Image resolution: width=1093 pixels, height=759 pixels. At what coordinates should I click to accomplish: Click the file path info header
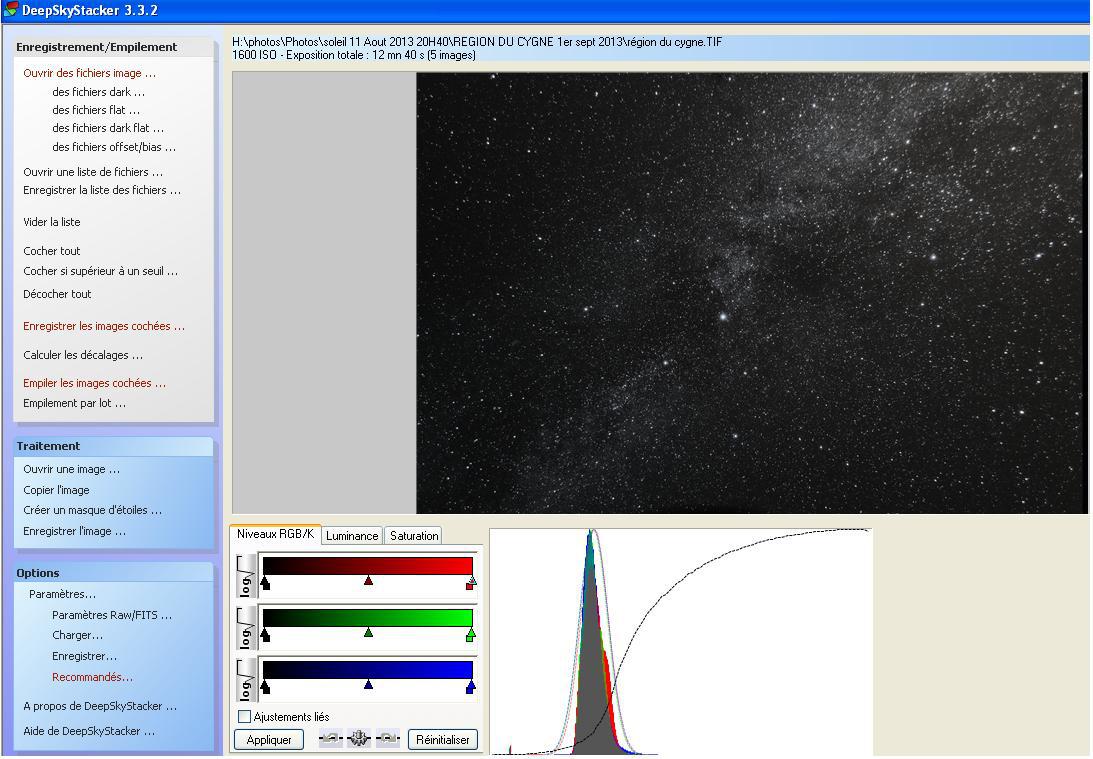[x=659, y=49]
